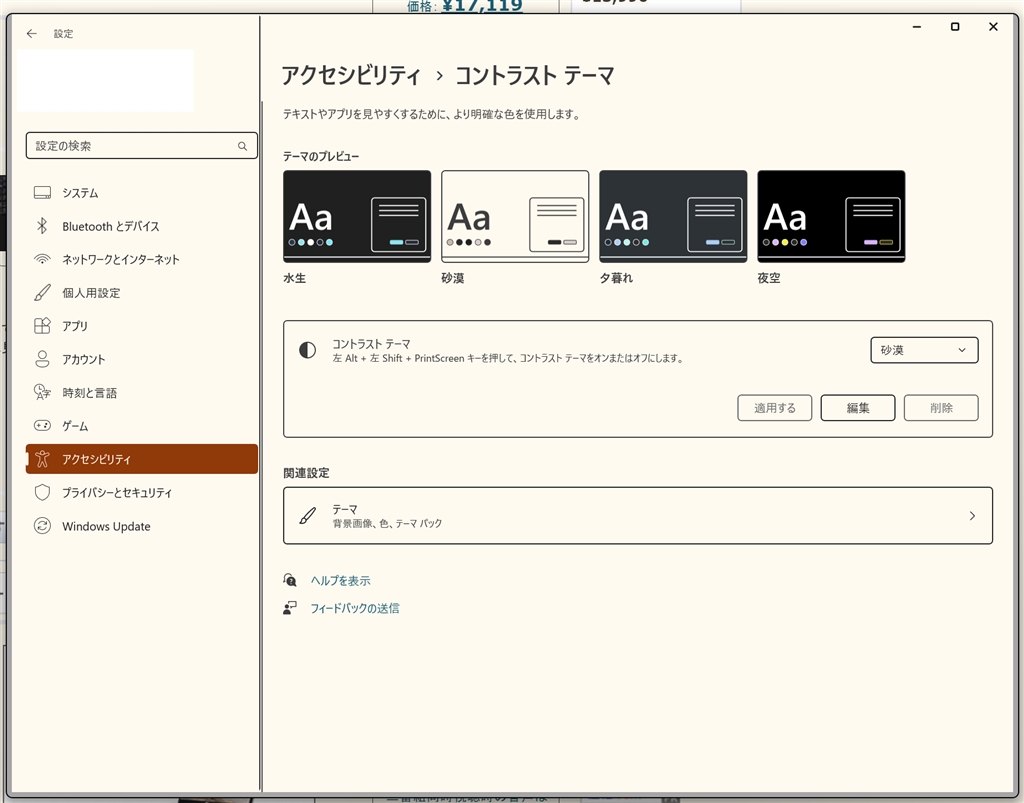Click the ゲーム controller icon
1024x803 pixels.
42,426
